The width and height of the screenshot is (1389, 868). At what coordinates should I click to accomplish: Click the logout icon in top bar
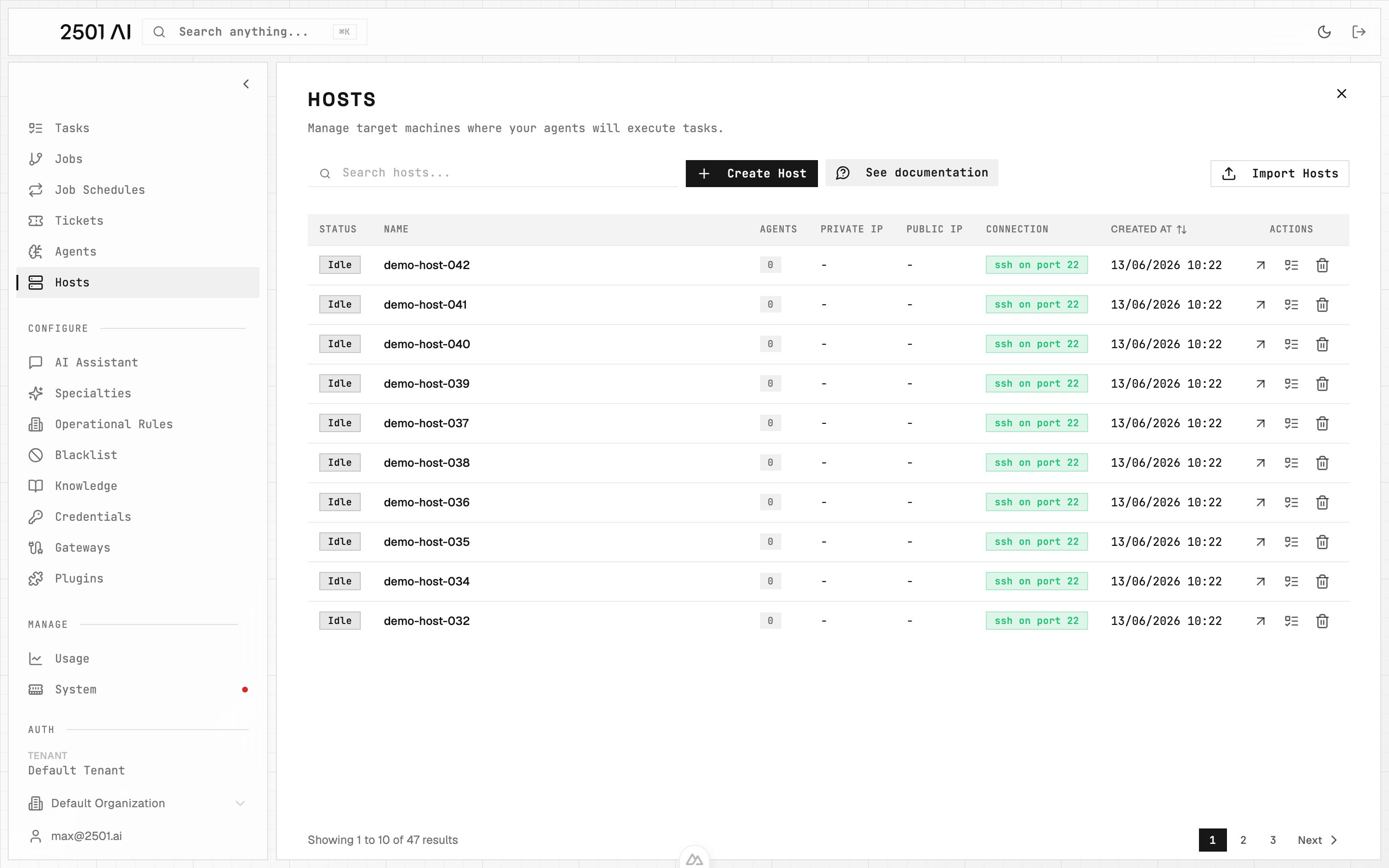(x=1359, y=31)
